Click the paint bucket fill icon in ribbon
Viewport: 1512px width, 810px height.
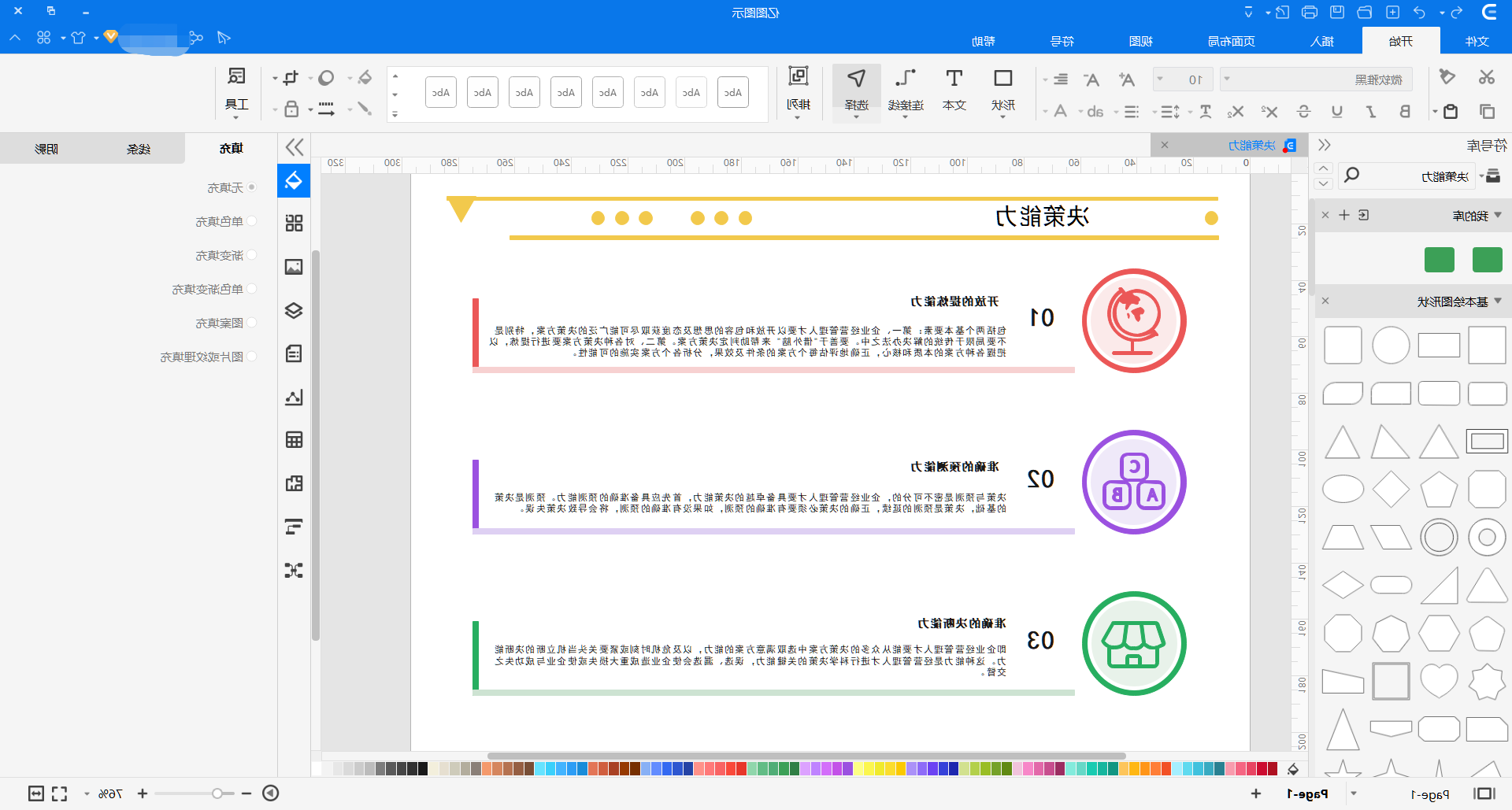[x=365, y=78]
